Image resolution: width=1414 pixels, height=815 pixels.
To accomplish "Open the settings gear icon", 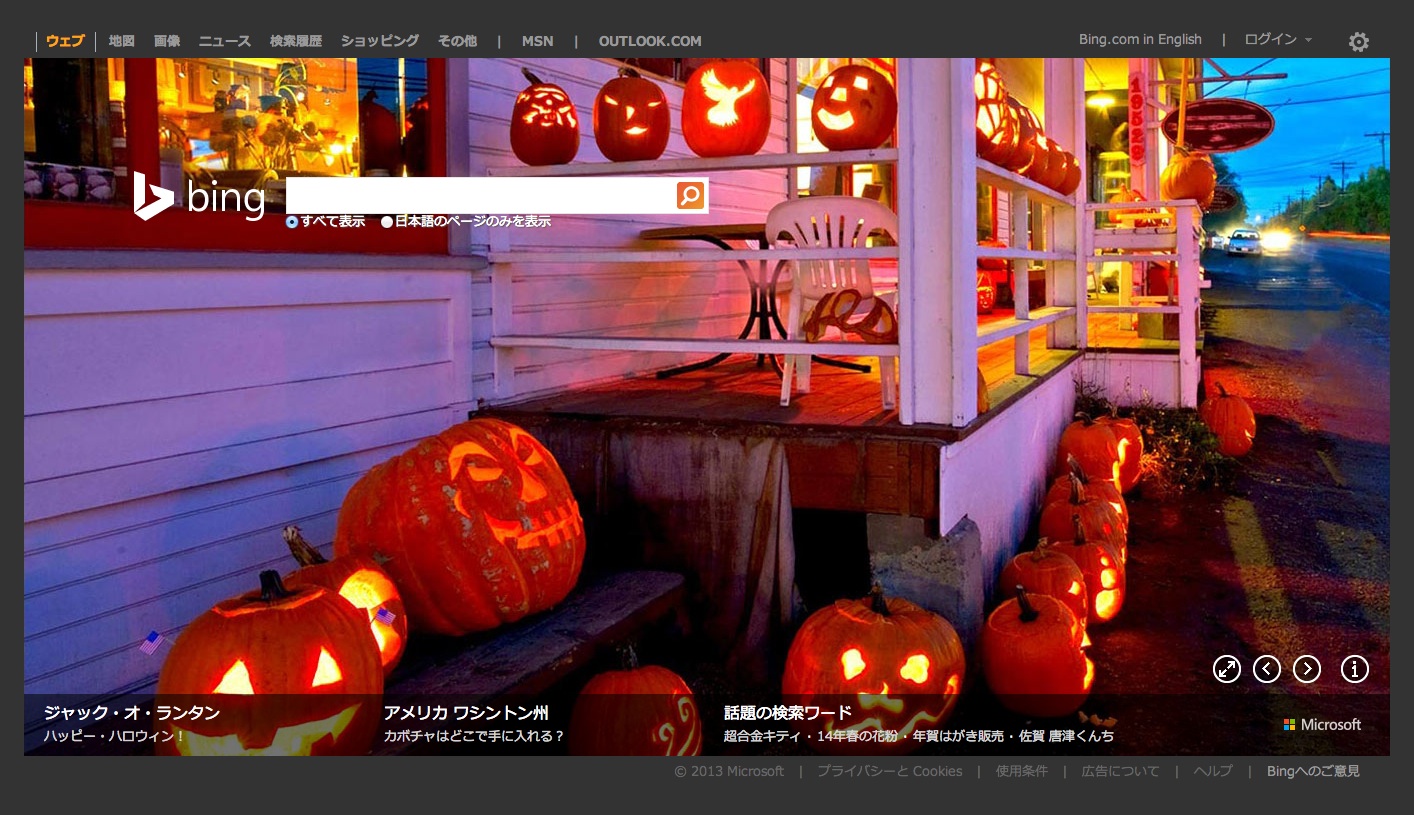I will (x=1358, y=42).
